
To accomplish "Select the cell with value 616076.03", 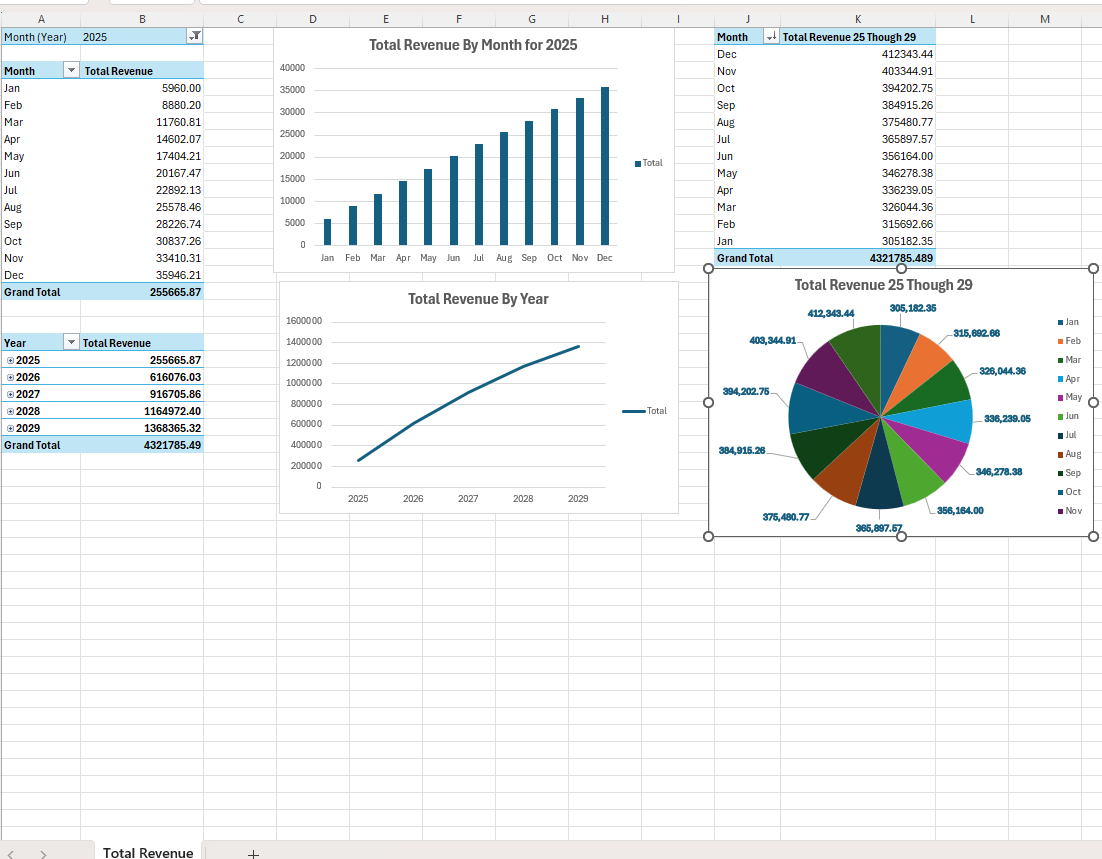I will [142, 377].
